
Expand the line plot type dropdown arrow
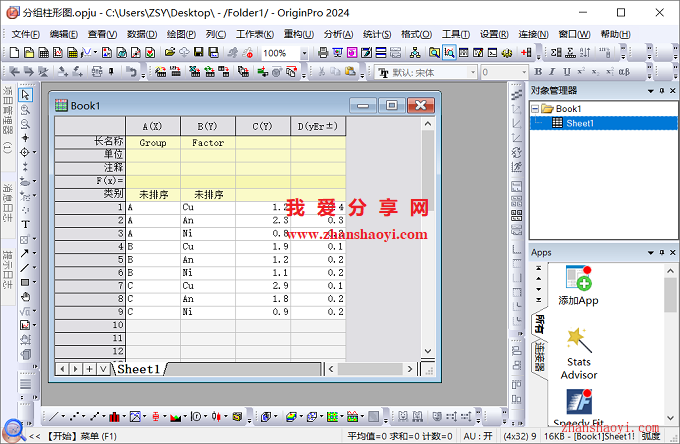pos(63,417)
